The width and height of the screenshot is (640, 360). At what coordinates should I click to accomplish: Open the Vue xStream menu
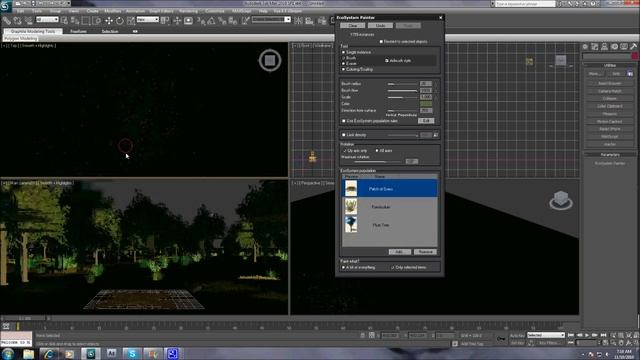tap(288, 11)
